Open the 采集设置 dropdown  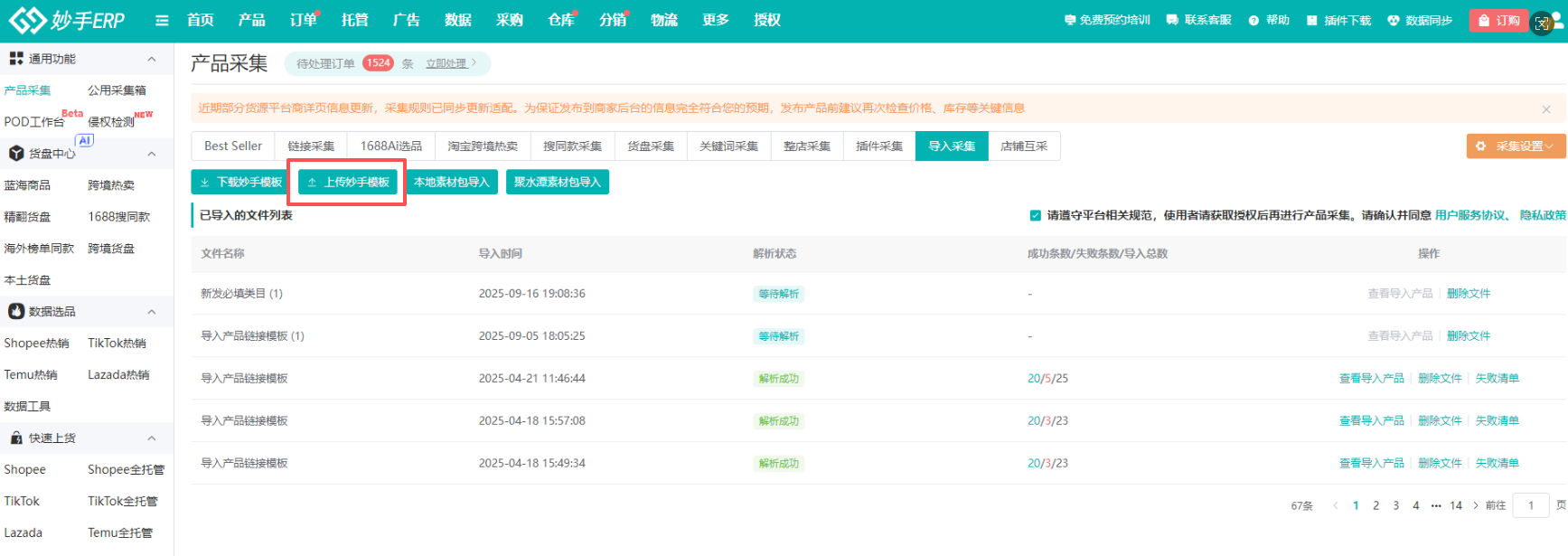coord(1516,146)
